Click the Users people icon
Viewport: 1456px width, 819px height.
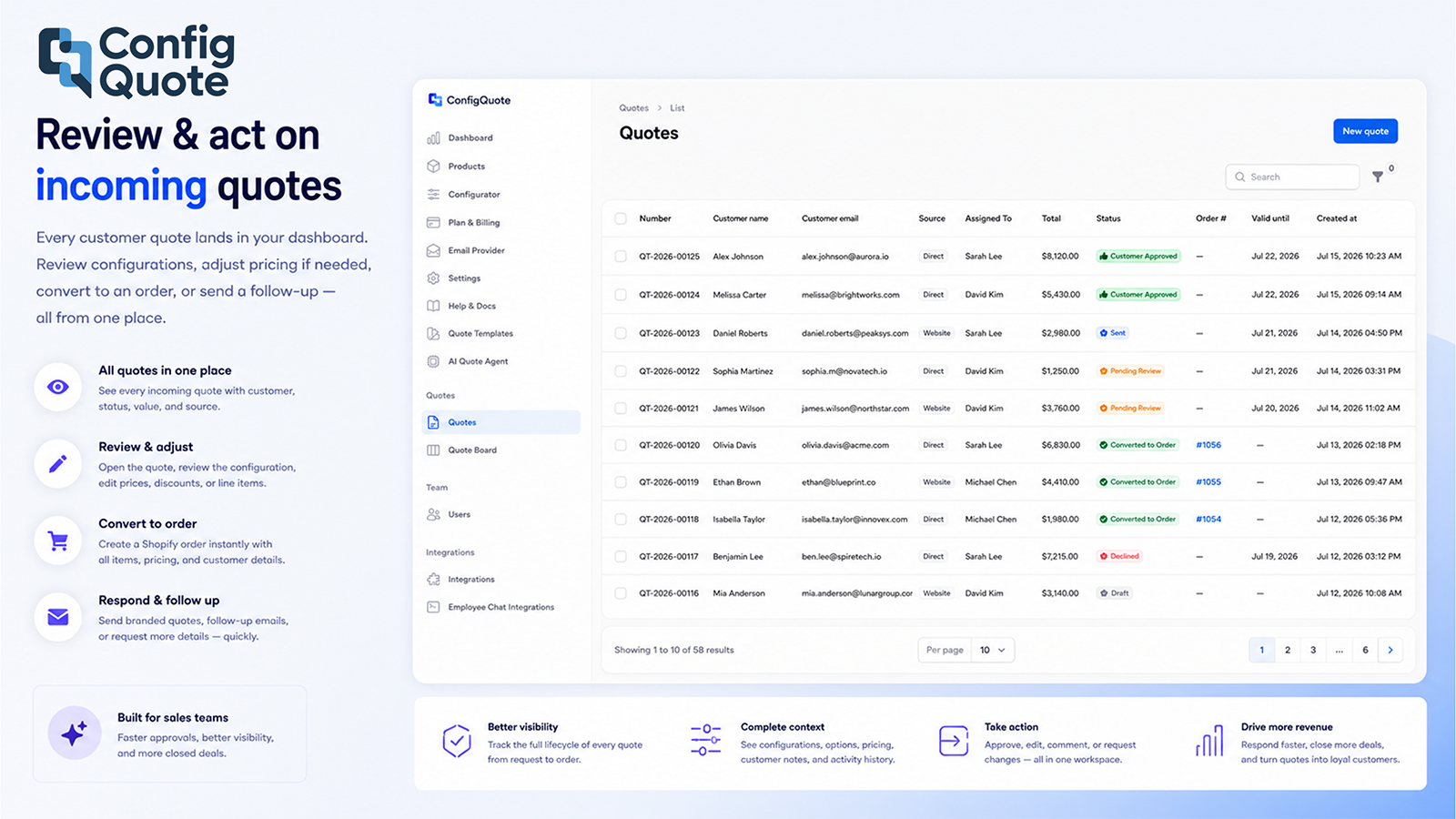[433, 514]
